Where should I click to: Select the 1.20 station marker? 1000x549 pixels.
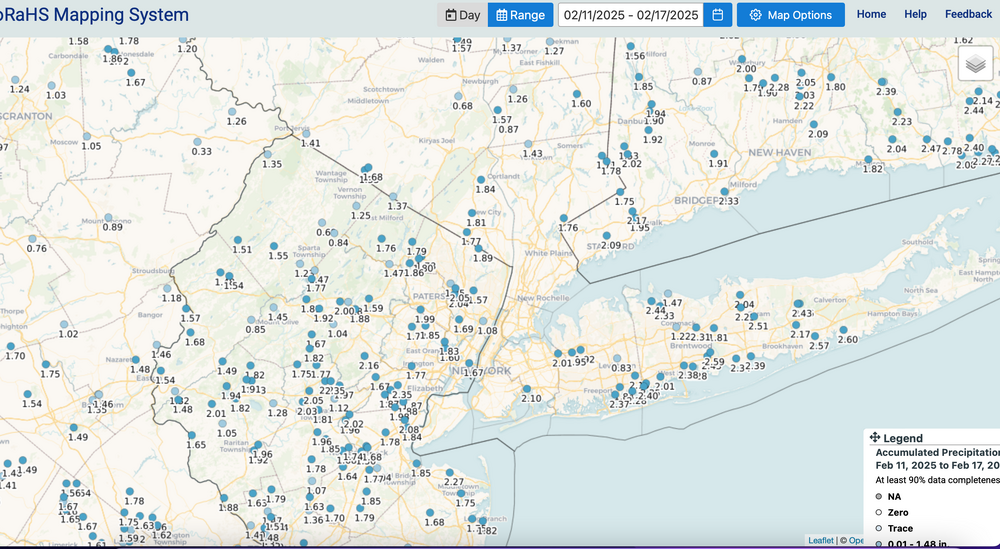click(x=182, y=40)
